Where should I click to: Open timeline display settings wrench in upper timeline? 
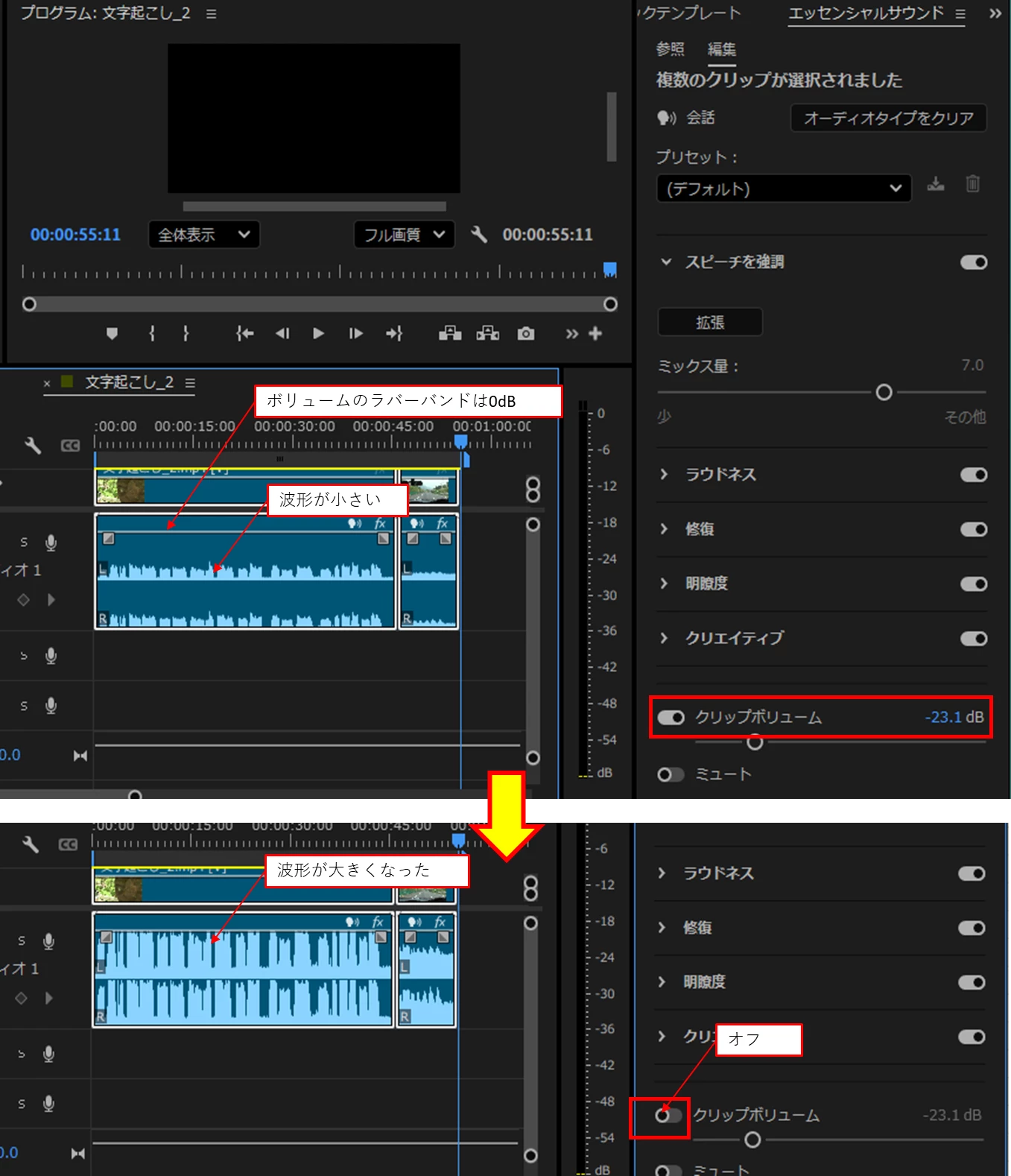click(33, 446)
